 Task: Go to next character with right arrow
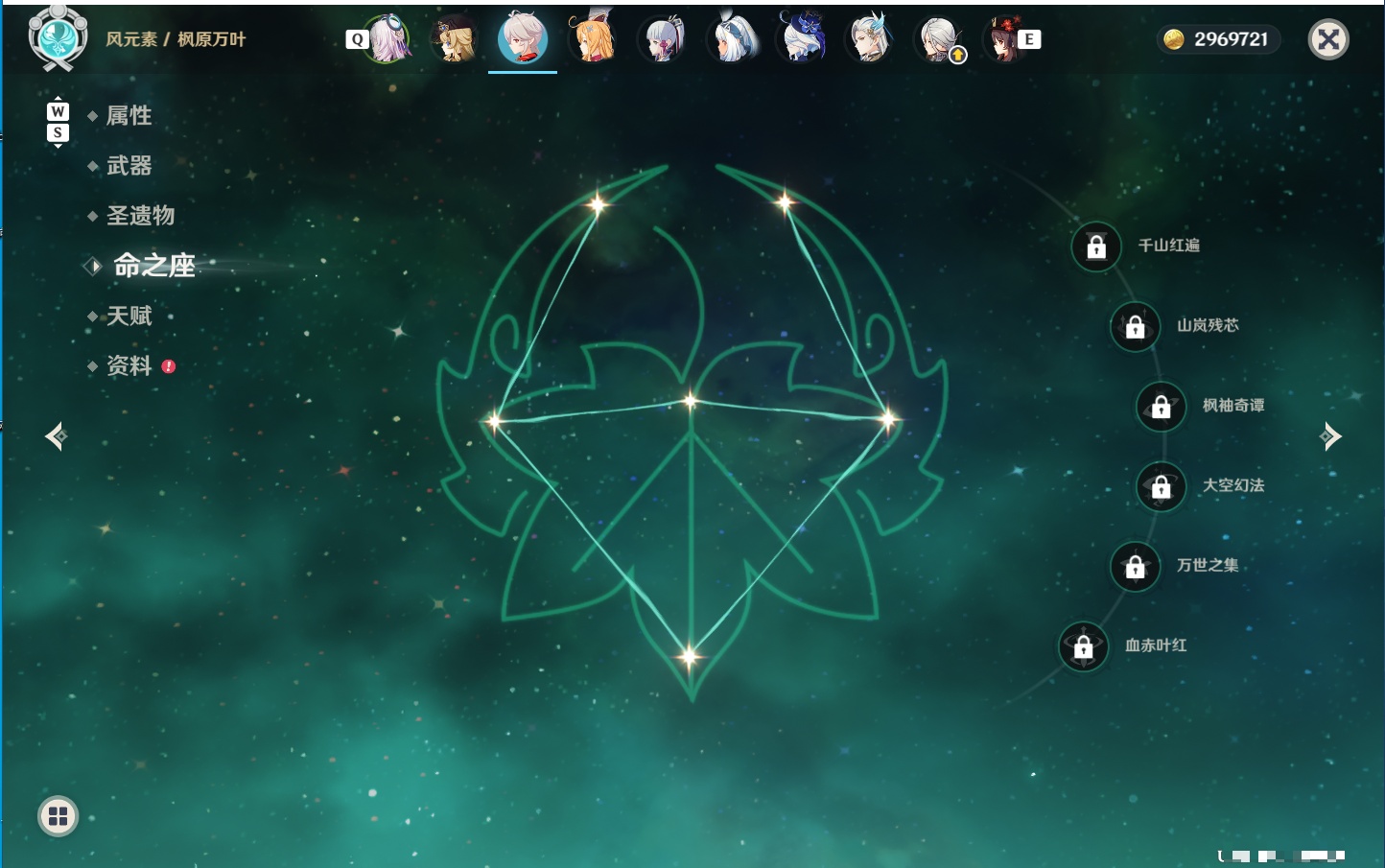(x=1330, y=436)
